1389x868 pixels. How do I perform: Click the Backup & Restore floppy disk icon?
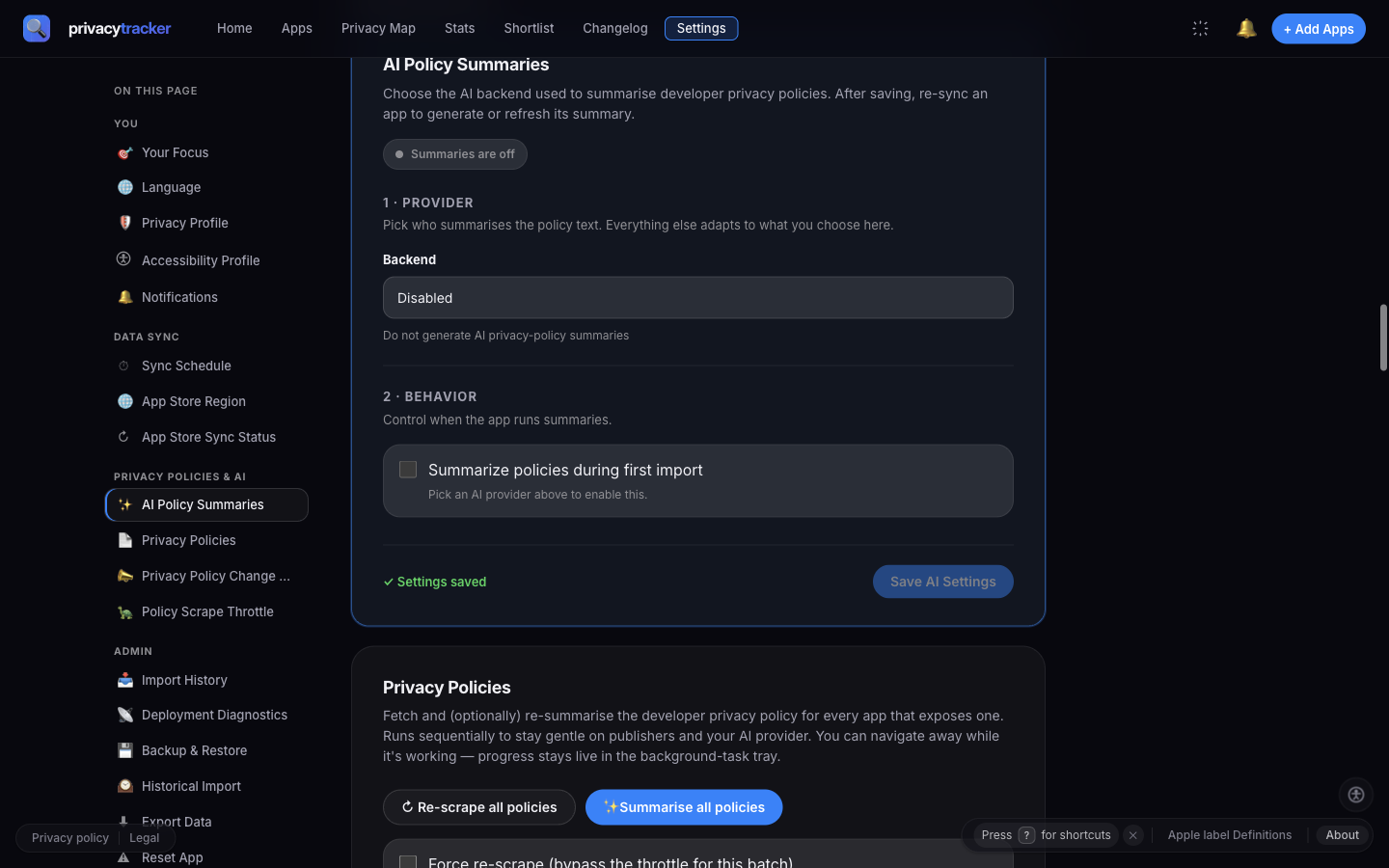pos(124,750)
